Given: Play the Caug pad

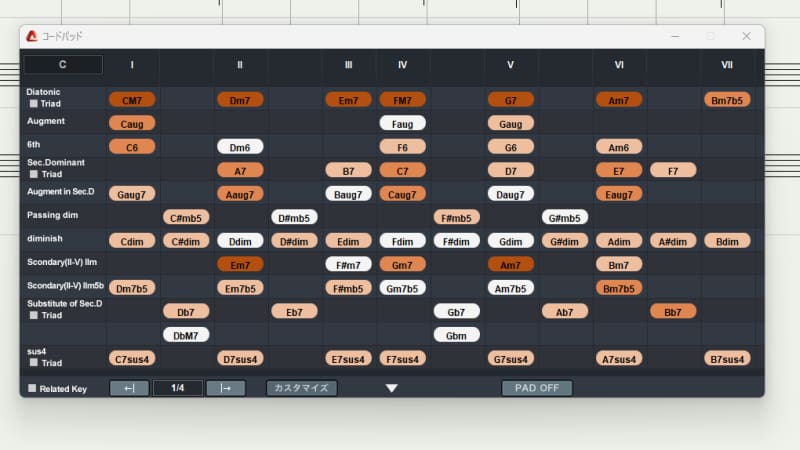Looking at the screenshot, I should click(x=132, y=123).
